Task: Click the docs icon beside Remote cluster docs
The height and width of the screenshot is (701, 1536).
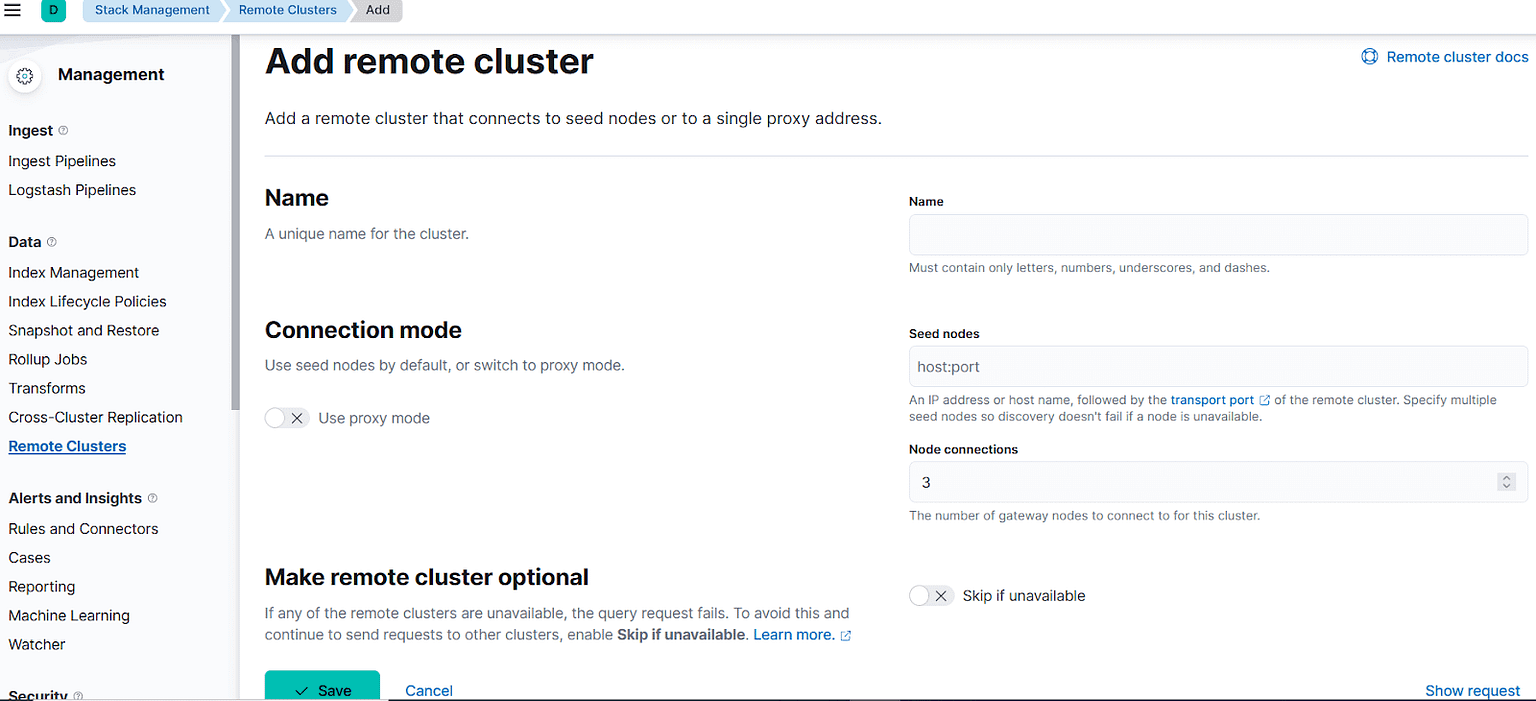Action: pyautogui.click(x=1369, y=56)
